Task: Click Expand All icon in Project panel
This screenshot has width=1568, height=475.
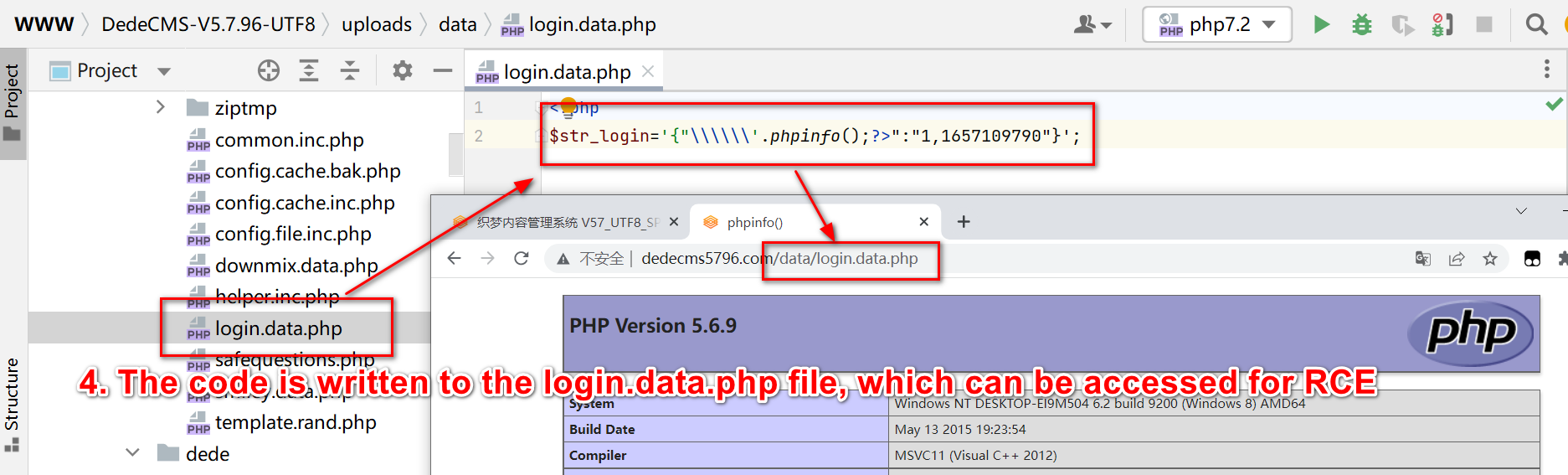Action: pos(309,70)
